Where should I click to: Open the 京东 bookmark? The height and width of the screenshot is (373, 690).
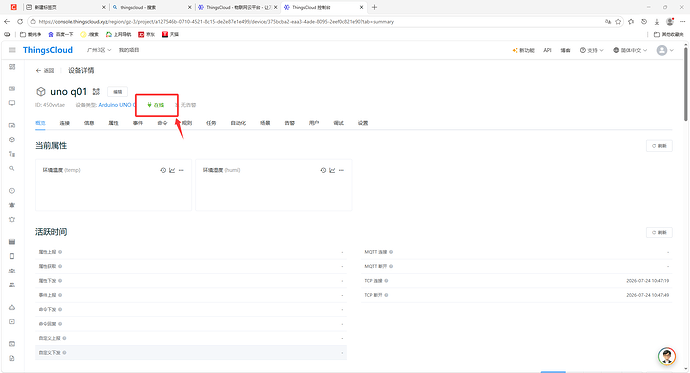[x=147, y=34]
